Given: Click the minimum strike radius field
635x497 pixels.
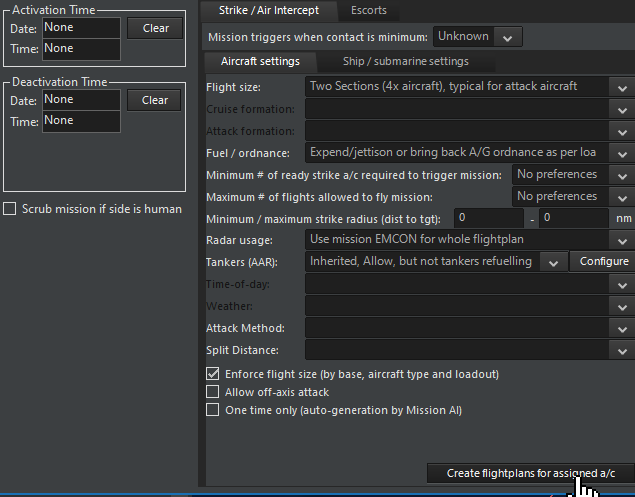Looking at the screenshot, I should (488, 218).
